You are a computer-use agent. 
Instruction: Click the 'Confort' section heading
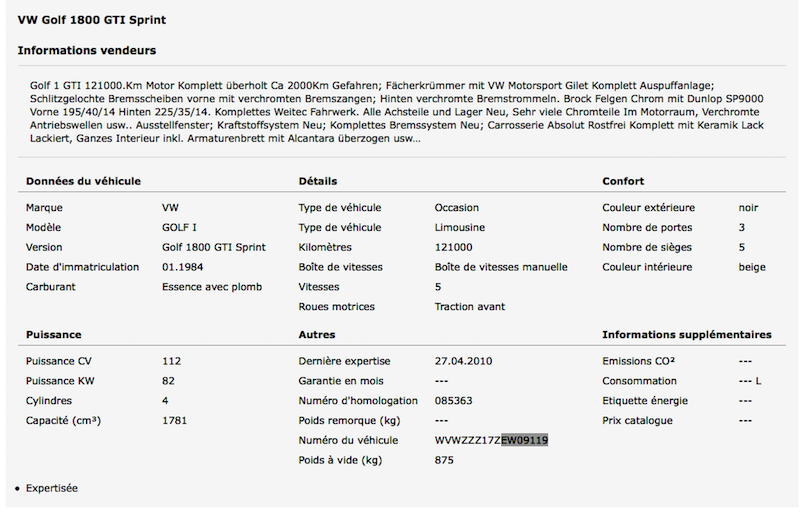coord(623,181)
